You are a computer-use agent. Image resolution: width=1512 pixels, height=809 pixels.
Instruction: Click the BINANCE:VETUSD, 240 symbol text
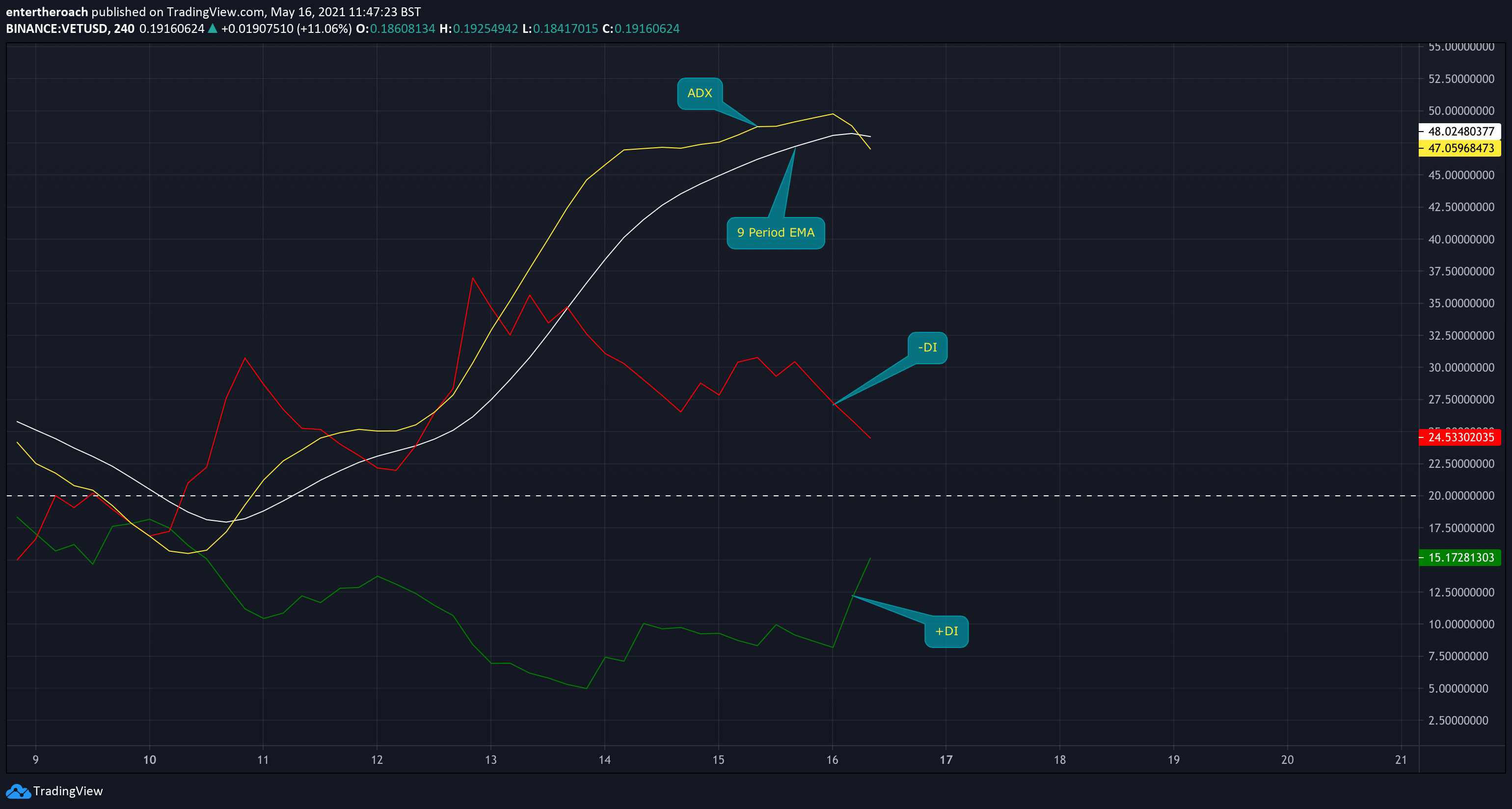pos(70,29)
